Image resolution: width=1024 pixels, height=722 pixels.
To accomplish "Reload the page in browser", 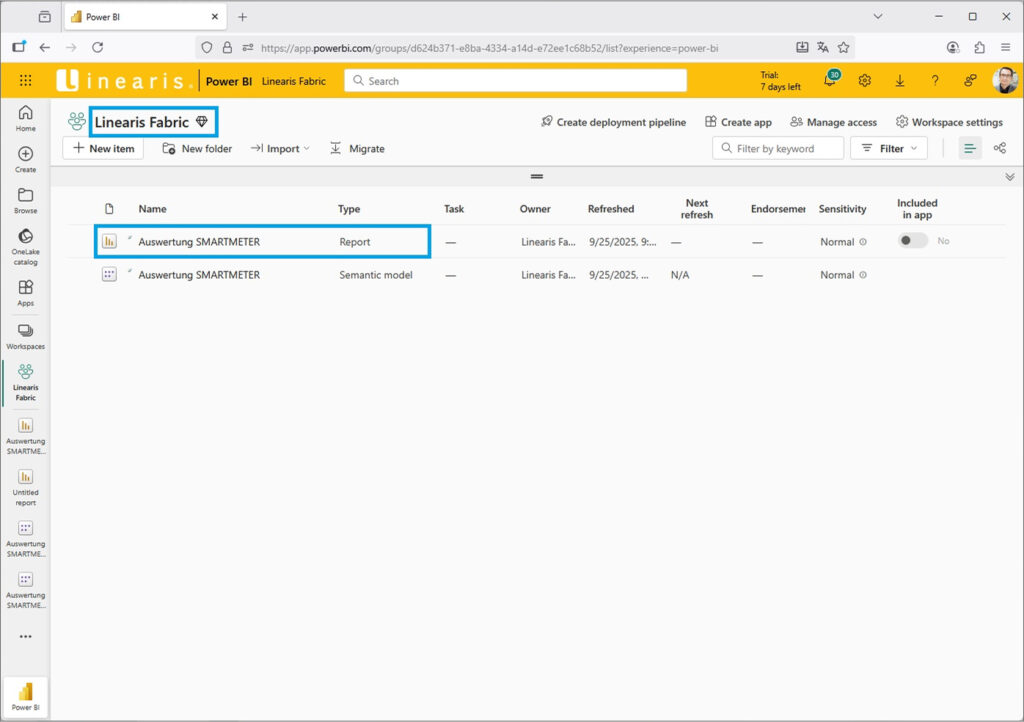I will (97, 47).
